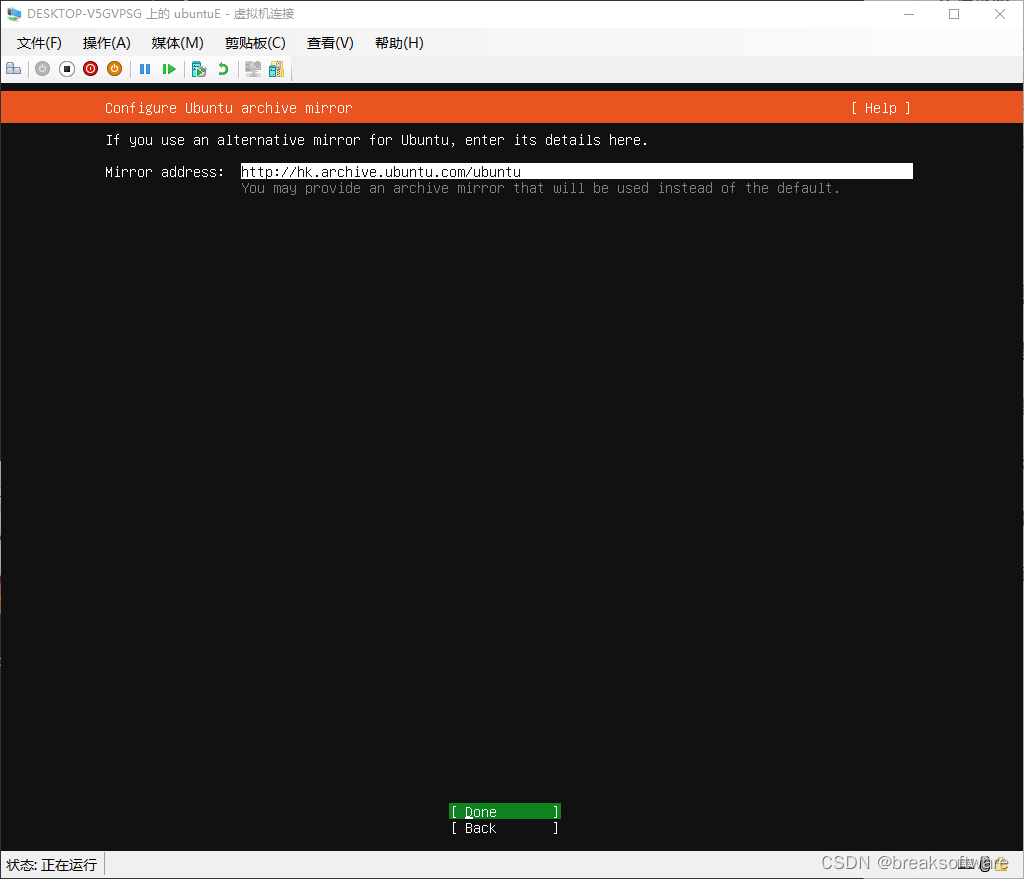Click the 状态: 正在运行 status text
1024x879 pixels.
pos(52,865)
